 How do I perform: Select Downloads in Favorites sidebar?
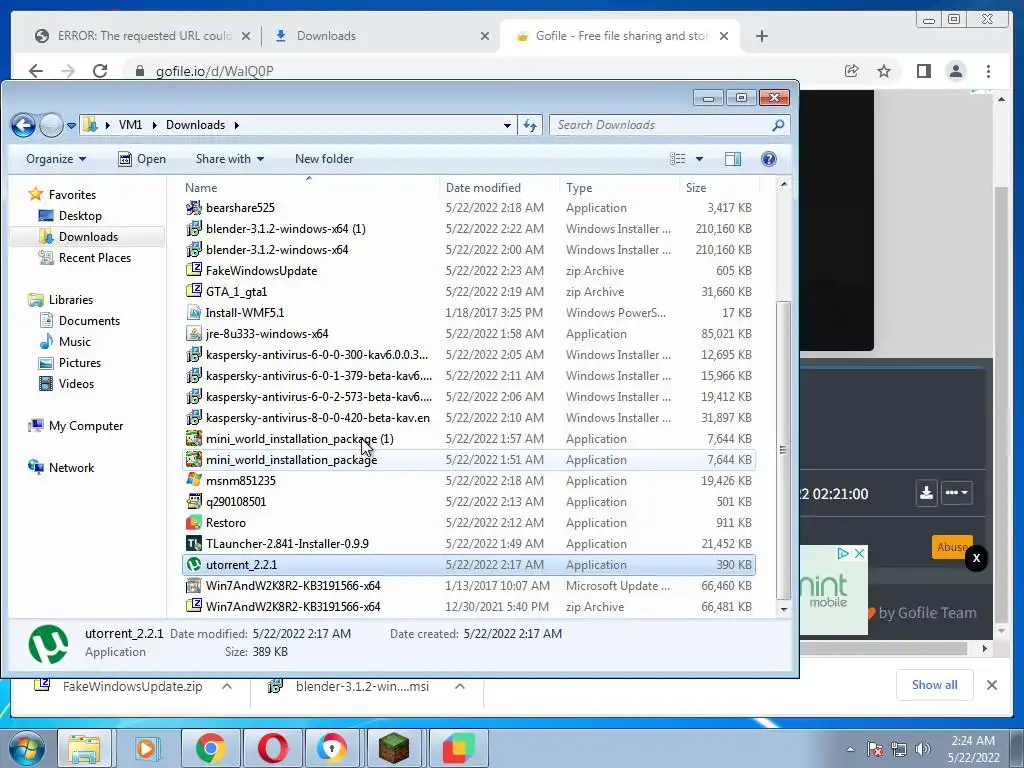[88, 236]
